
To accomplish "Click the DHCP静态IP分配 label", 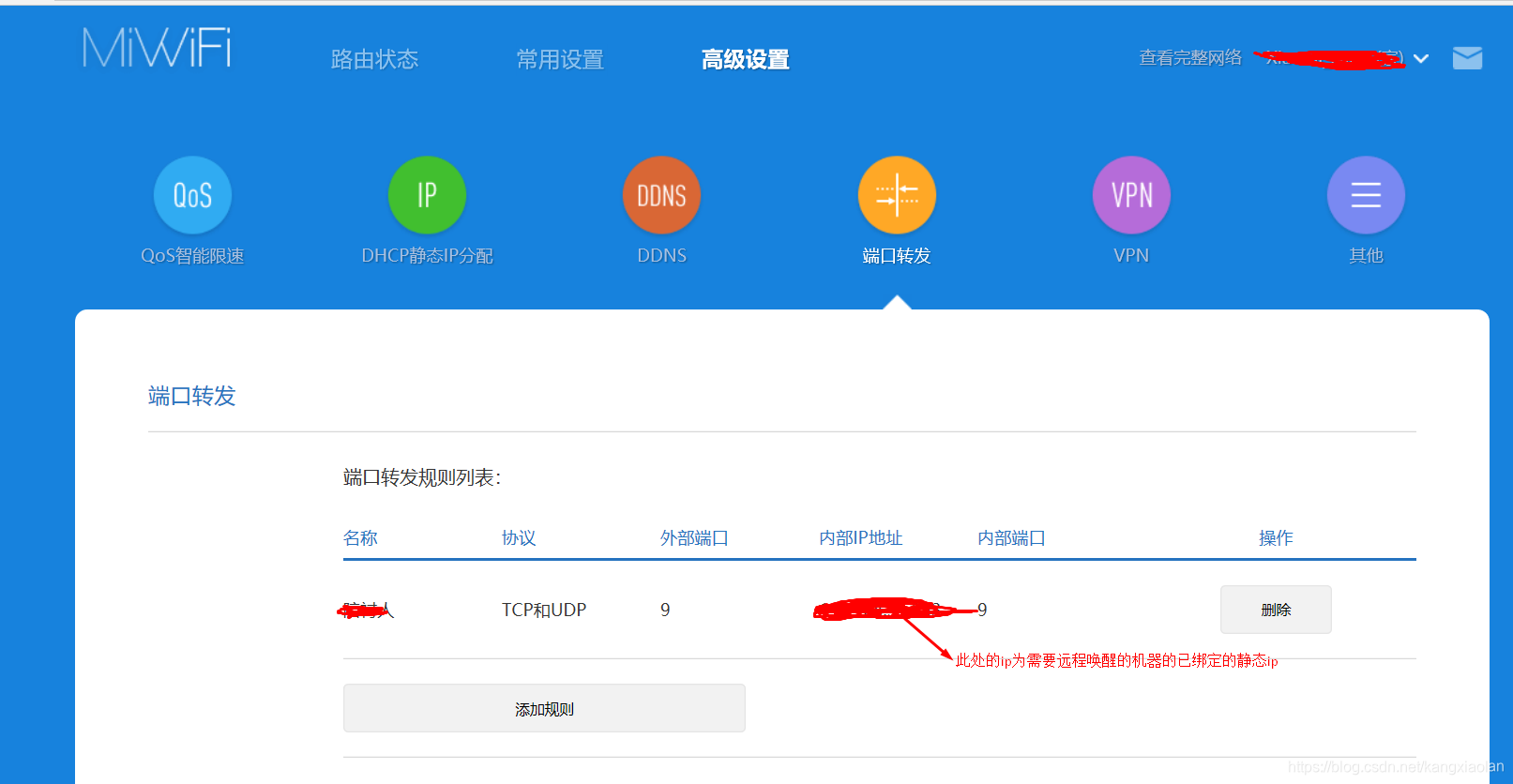I will click(x=427, y=256).
